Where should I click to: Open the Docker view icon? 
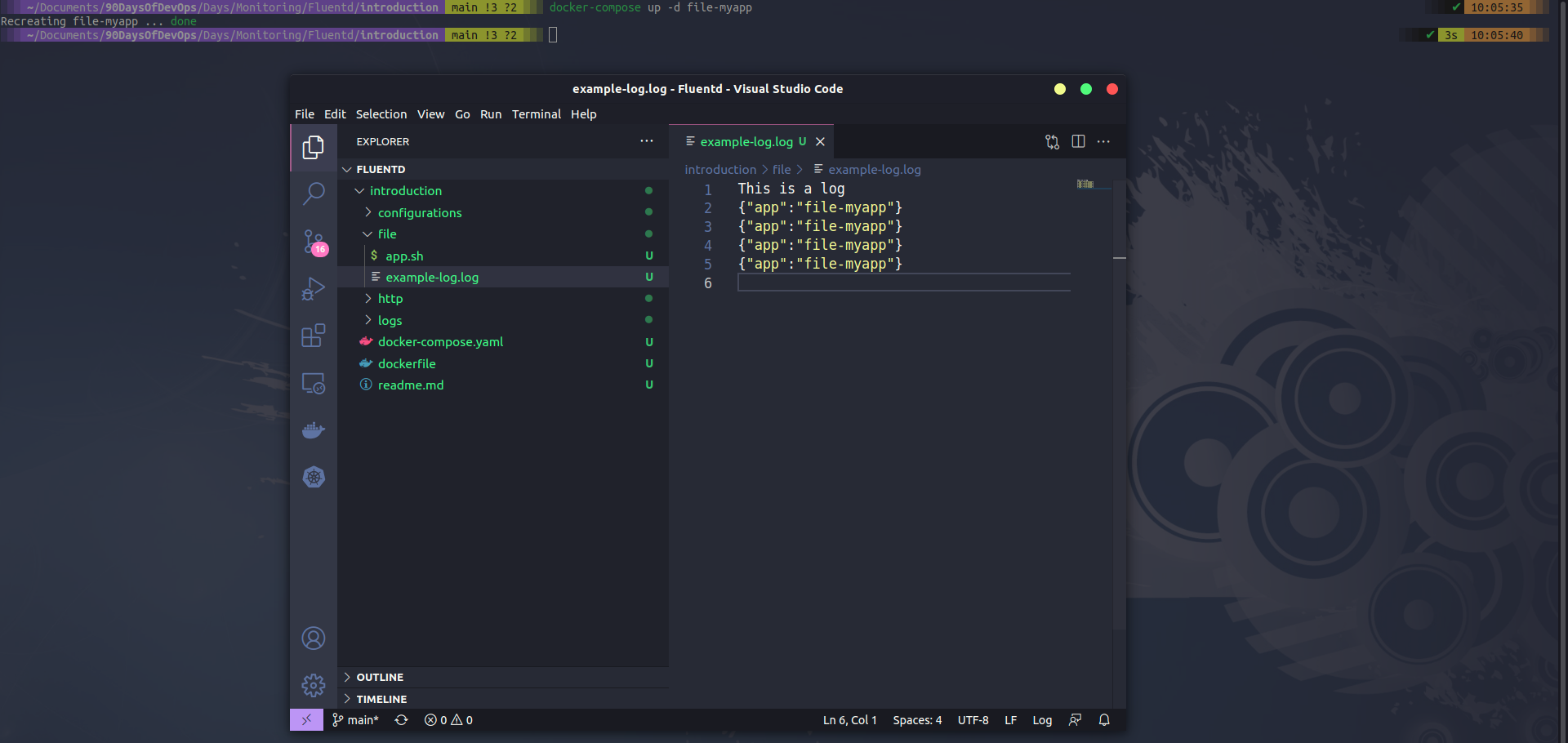tap(314, 430)
